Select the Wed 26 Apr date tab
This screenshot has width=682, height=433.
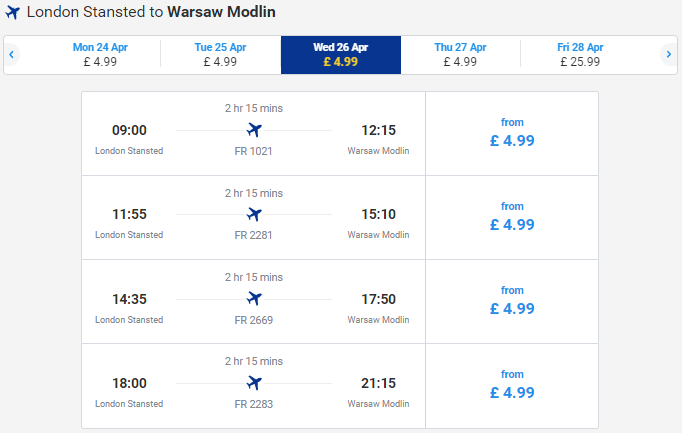[341, 55]
